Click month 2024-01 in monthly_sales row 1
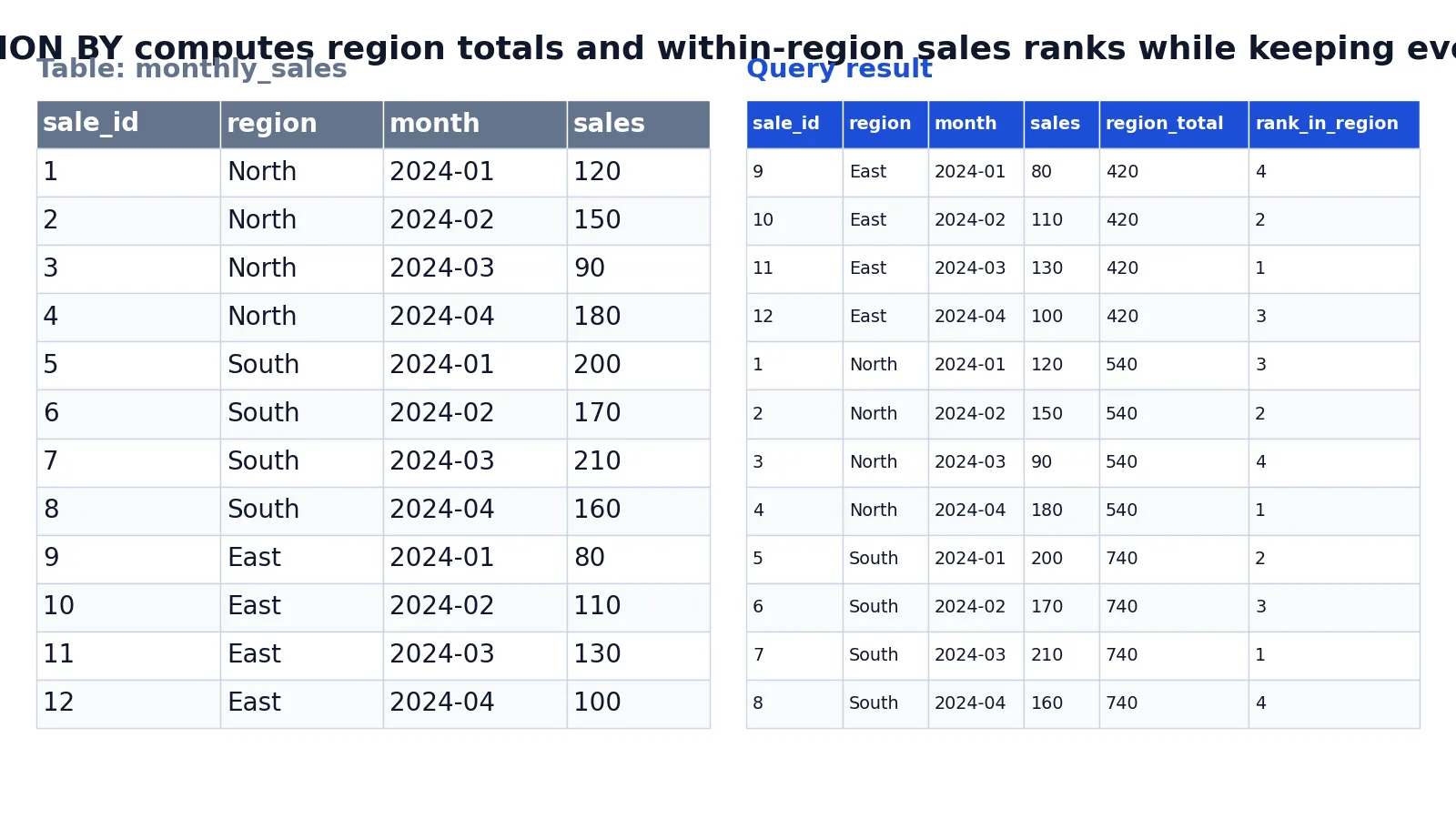This screenshot has height=819, width=1456. point(475,173)
